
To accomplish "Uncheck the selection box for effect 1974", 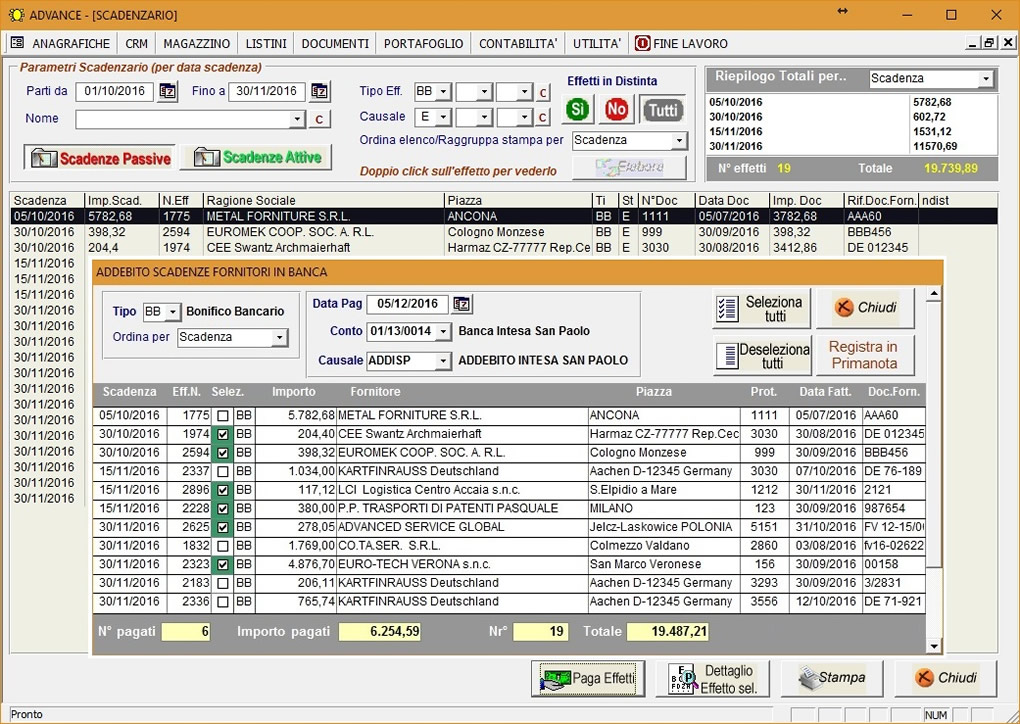I will tap(223, 434).
